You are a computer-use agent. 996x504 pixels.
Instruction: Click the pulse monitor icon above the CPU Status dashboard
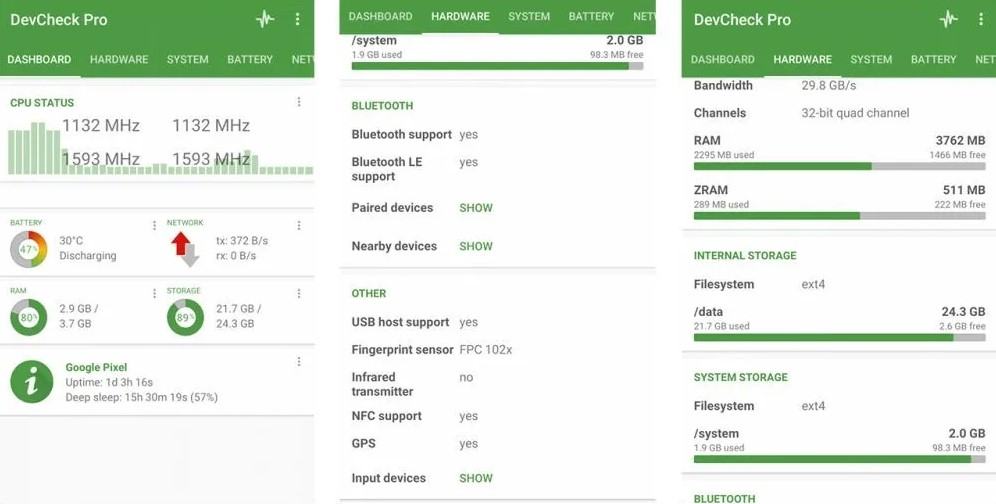click(x=264, y=19)
